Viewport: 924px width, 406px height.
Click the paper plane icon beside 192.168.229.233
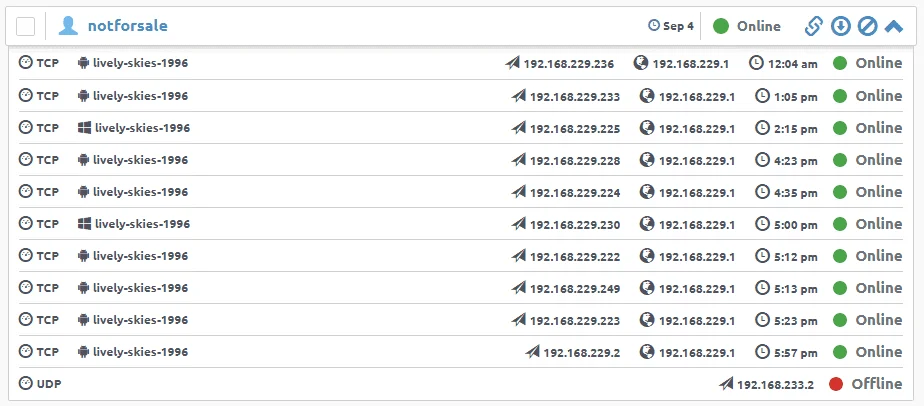click(519, 95)
